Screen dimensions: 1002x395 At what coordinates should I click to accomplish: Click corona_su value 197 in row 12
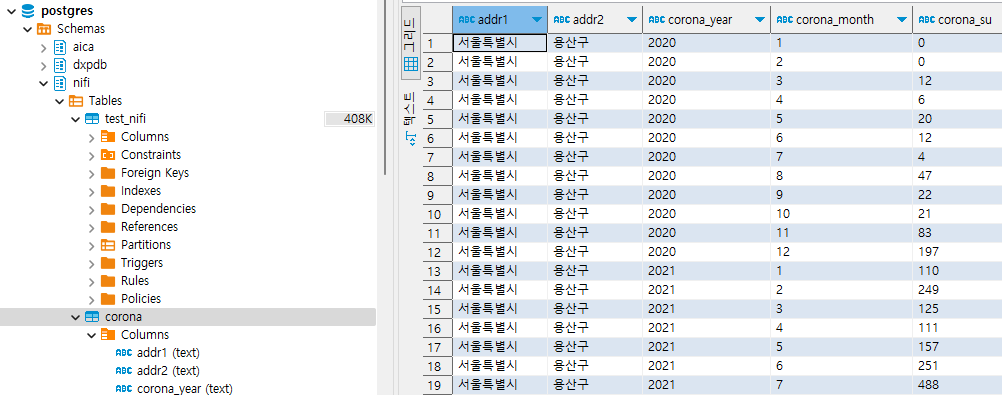957,252
